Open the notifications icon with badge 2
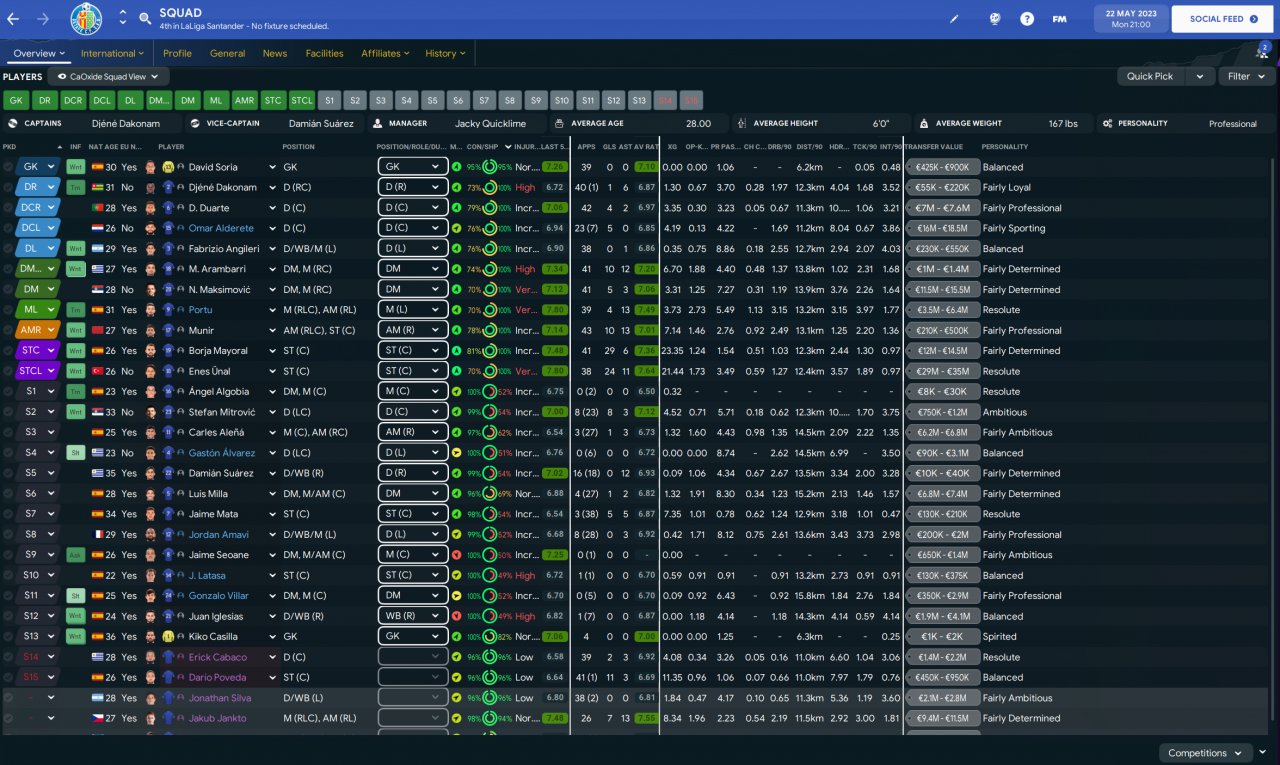The height and width of the screenshot is (765, 1280). pyautogui.click(x=1262, y=51)
